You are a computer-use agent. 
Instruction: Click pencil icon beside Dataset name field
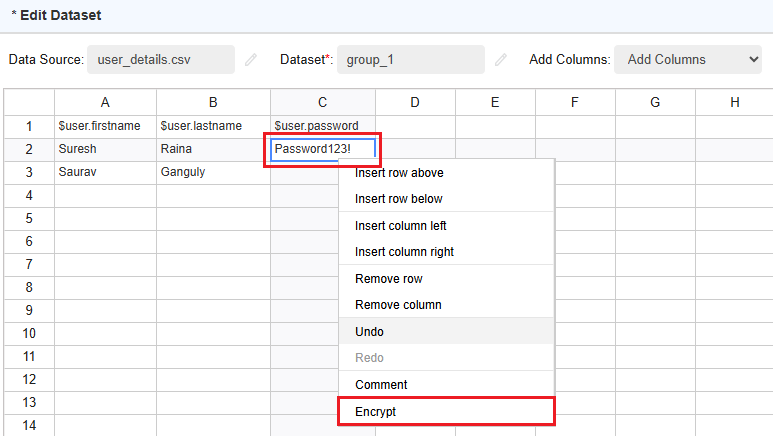pyautogui.click(x=501, y=60)
